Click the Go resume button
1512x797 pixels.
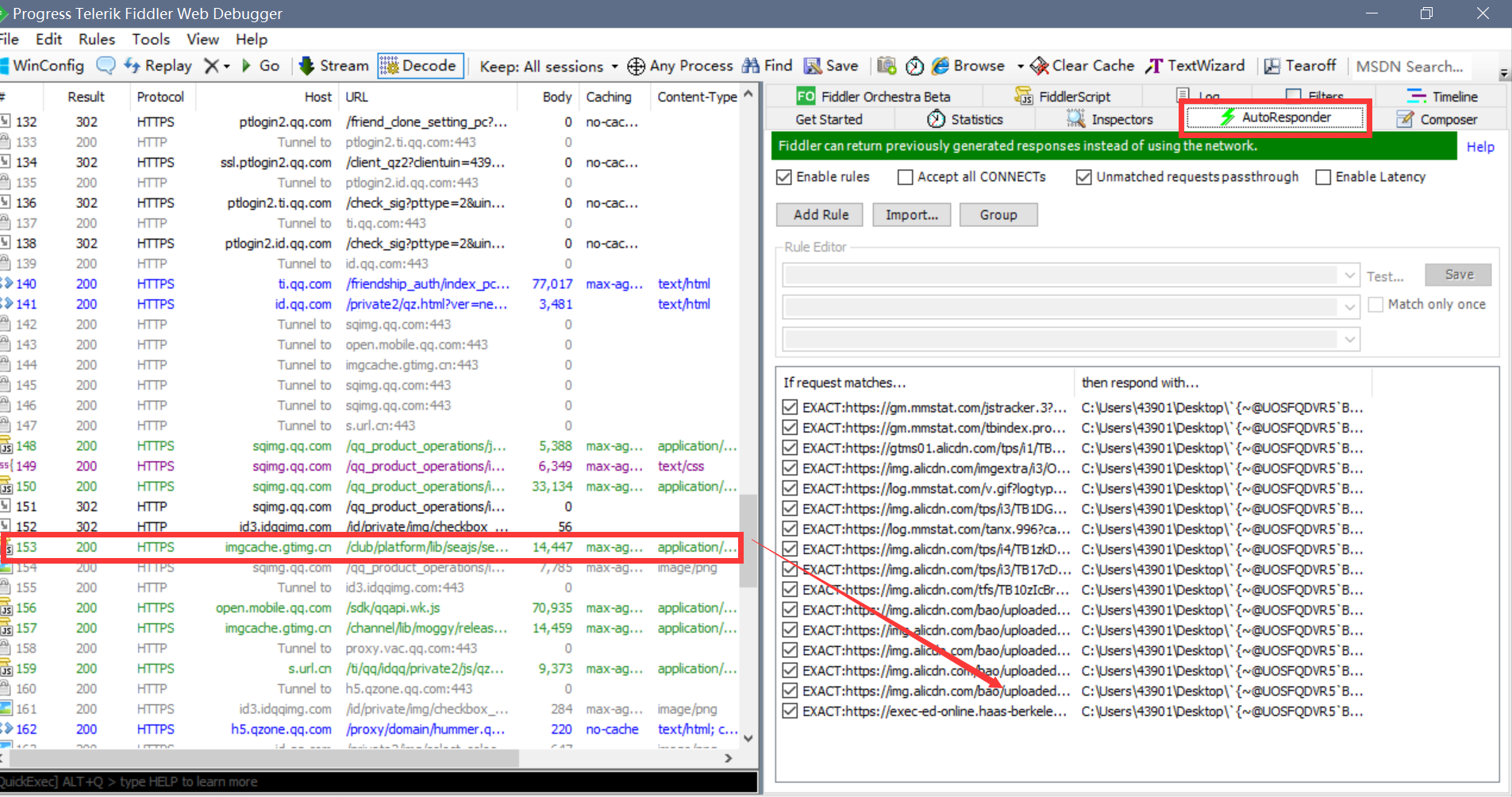click(260, 66)
